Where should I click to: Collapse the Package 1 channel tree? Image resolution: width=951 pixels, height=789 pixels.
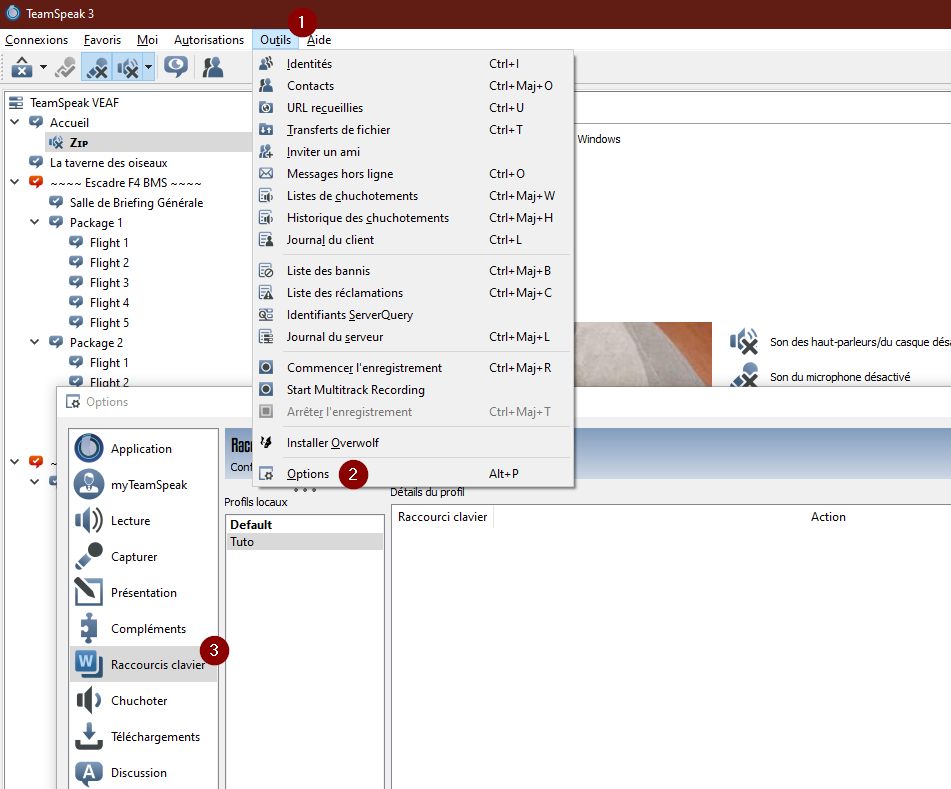35,222
